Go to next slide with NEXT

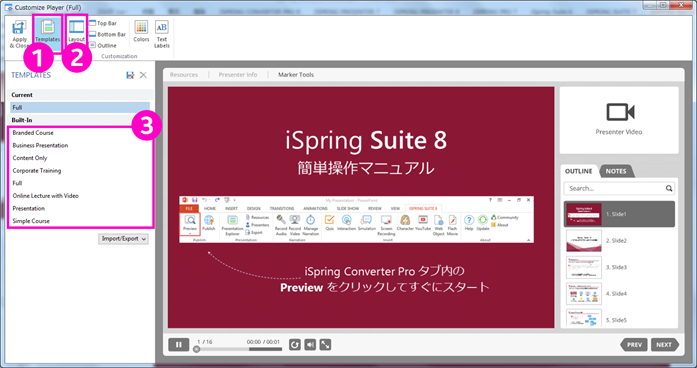tap(664, 344)
